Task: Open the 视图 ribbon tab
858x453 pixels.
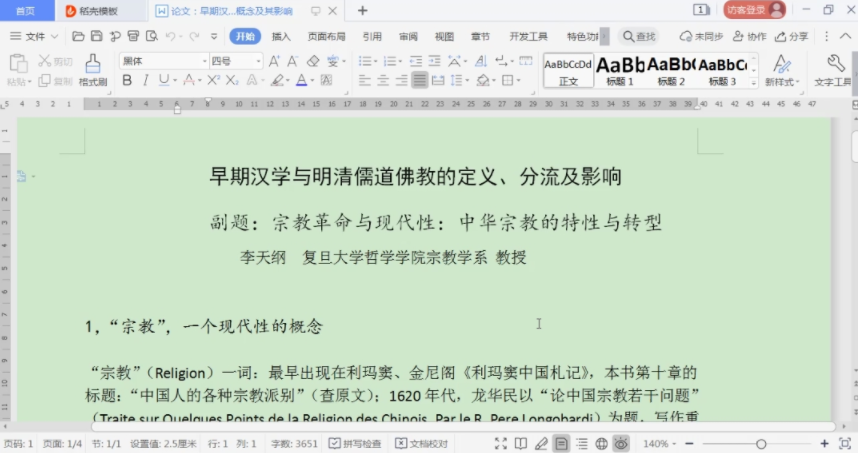Action: tap(444, 37)
